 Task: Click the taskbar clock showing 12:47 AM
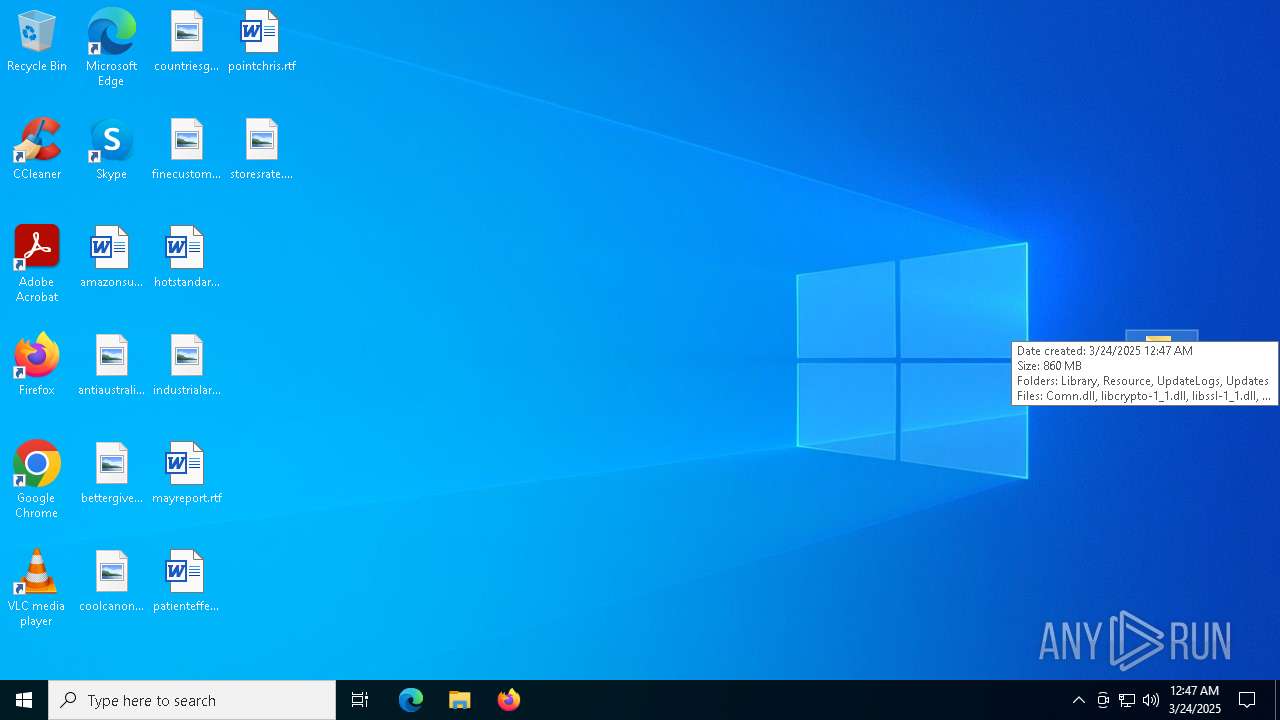pos(1195,700)
